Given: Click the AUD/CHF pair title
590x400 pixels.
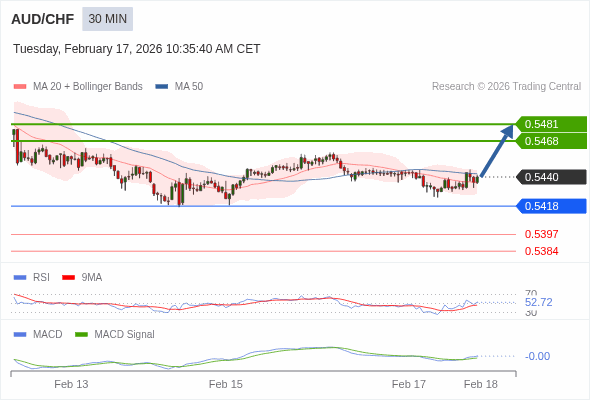Looking at the screenshot, I should pos(43,19).
